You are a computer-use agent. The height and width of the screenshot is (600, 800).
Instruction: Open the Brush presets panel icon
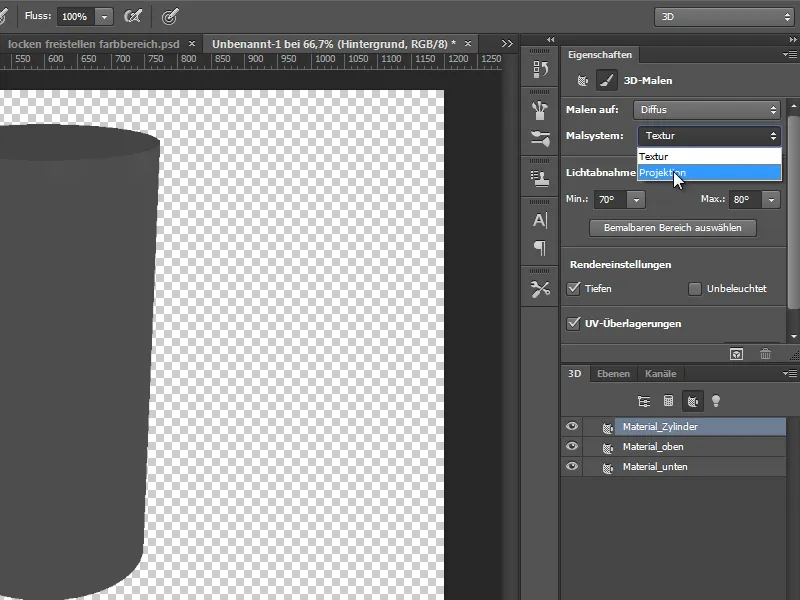(x=540, y=109)
